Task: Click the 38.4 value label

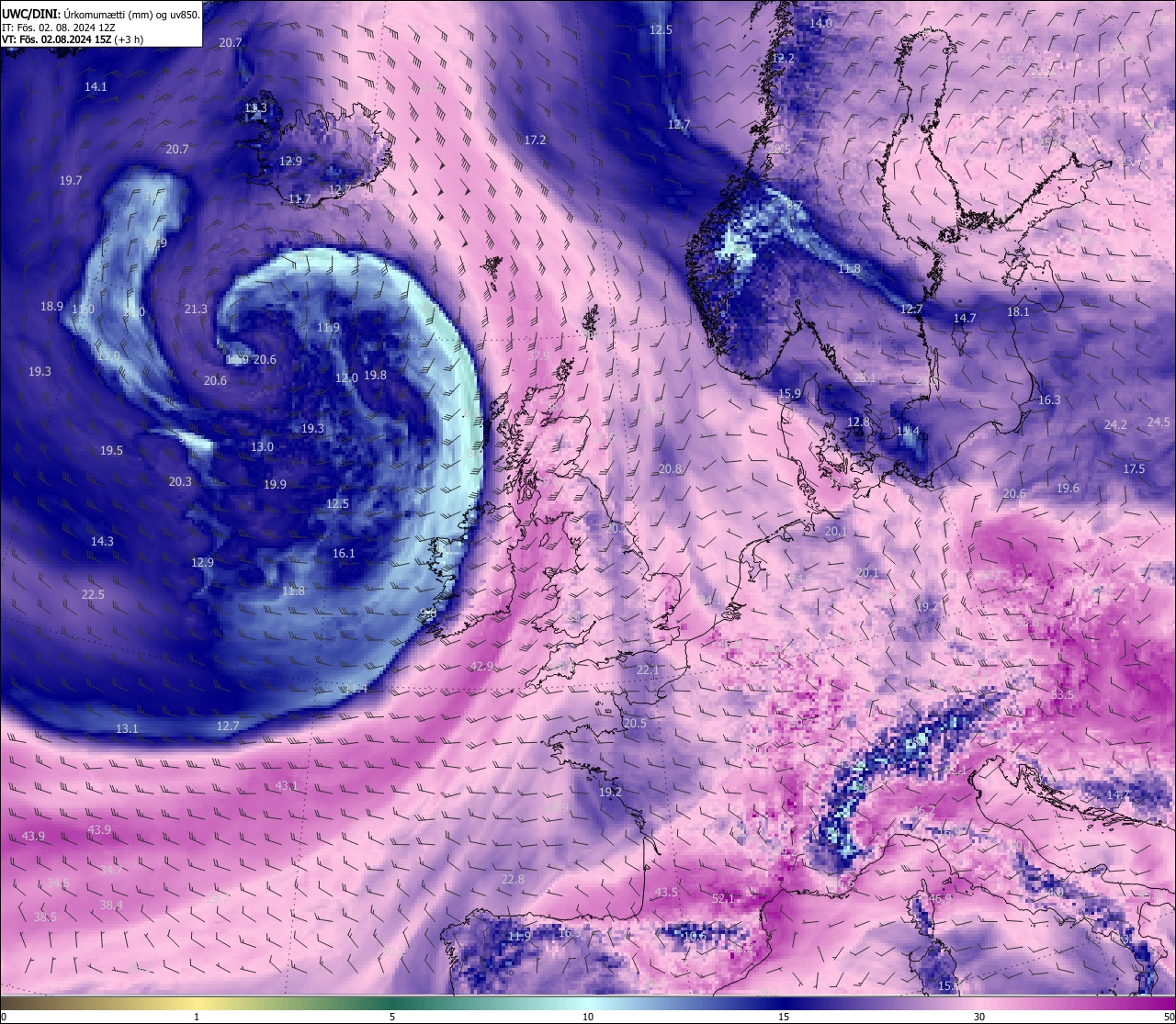Action: point(111,906)
